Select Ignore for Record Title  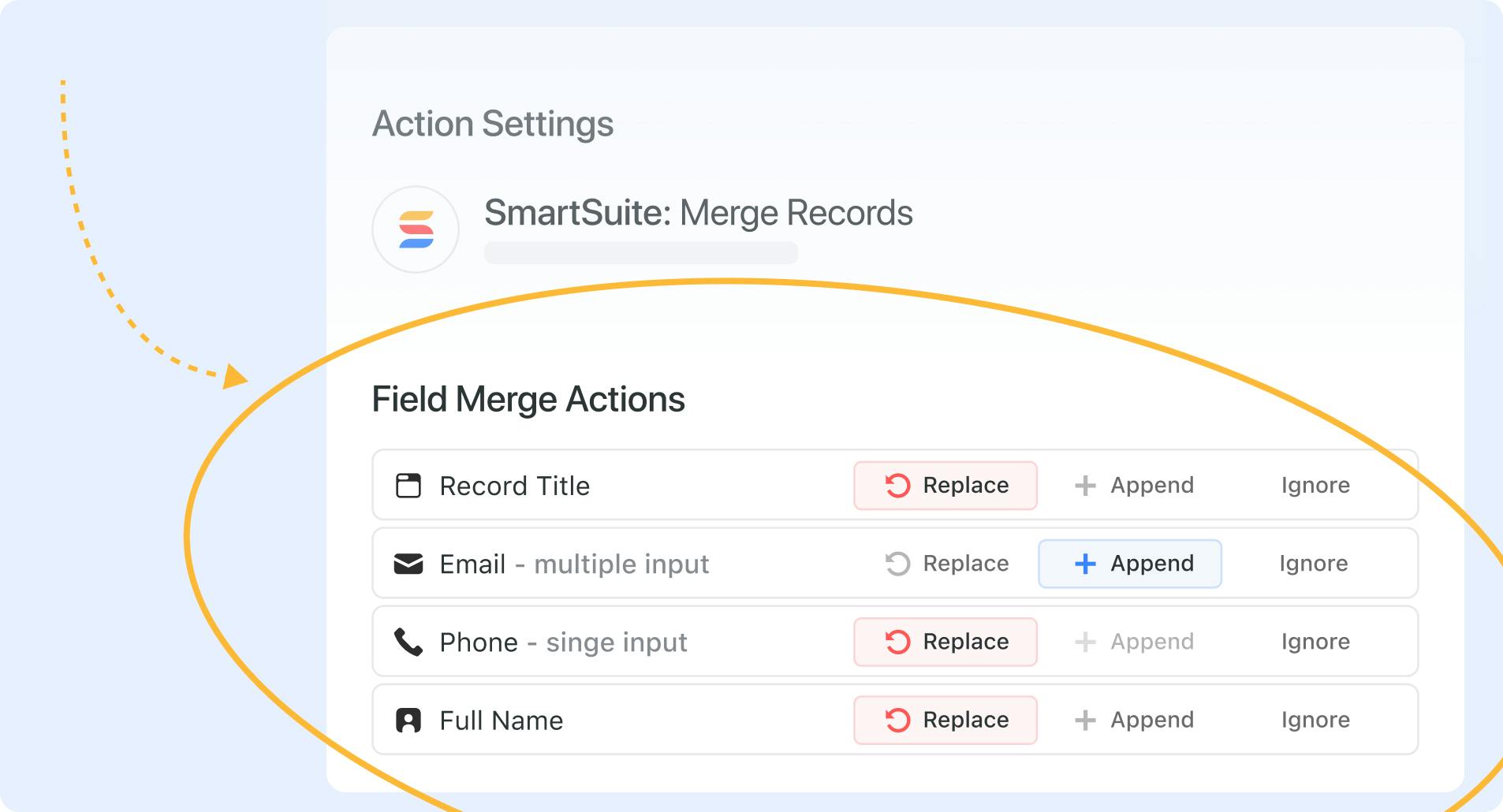click(x=1315, y=486)
